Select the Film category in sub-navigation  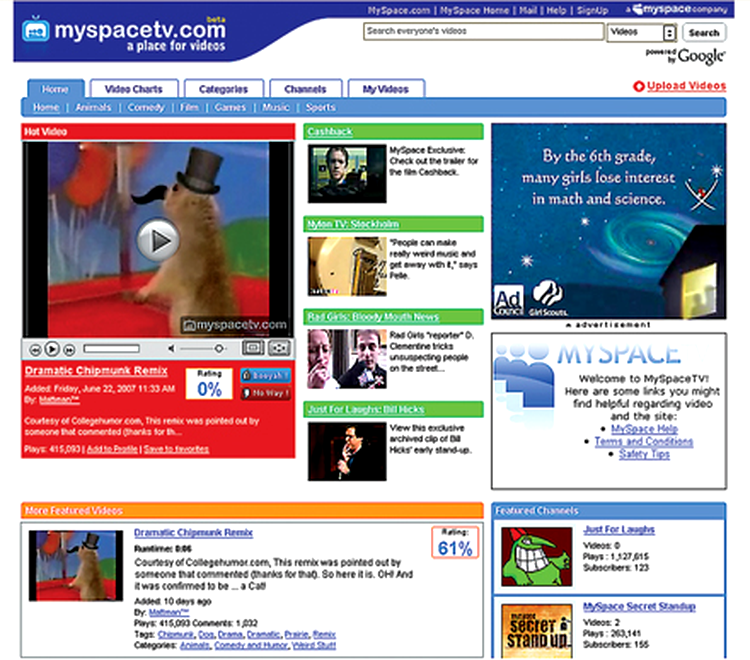click(x=189, y=107)
